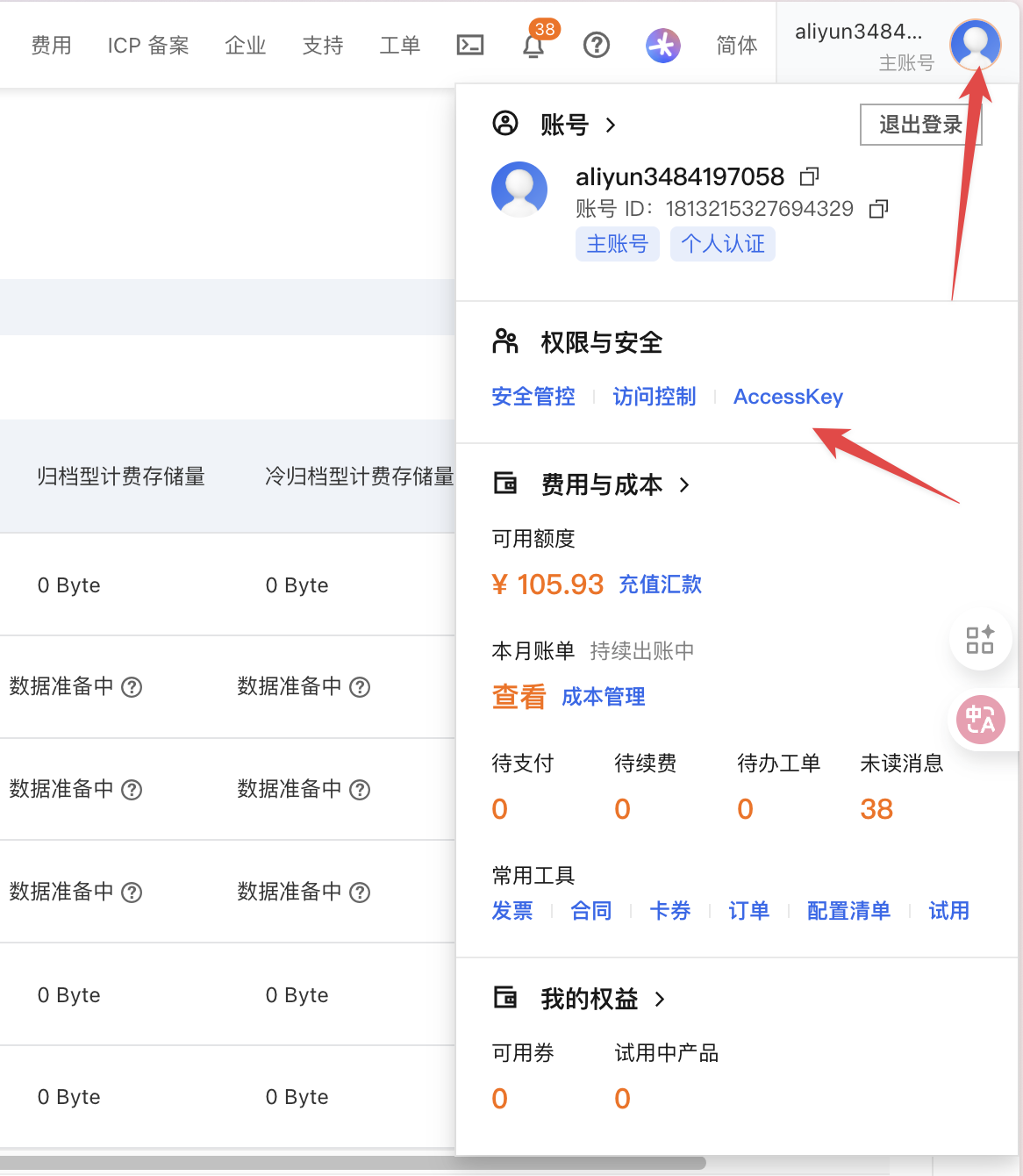The width and height of the screenshot is (1023, 1176).
Task: Open the AccessKey management link
Action: click(788, 397)
